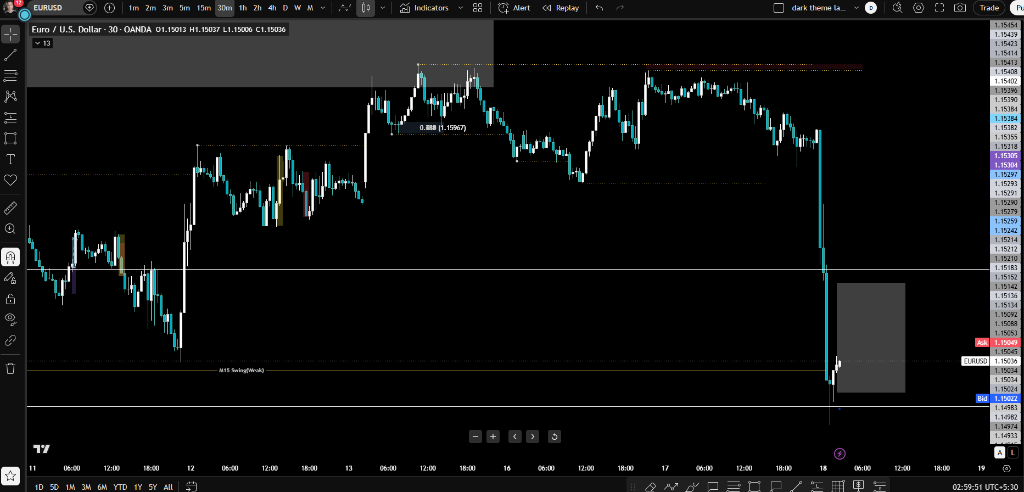Switch to the D daily timeframe
This screenshot has height=492, width=1024.
pos(285,8)
